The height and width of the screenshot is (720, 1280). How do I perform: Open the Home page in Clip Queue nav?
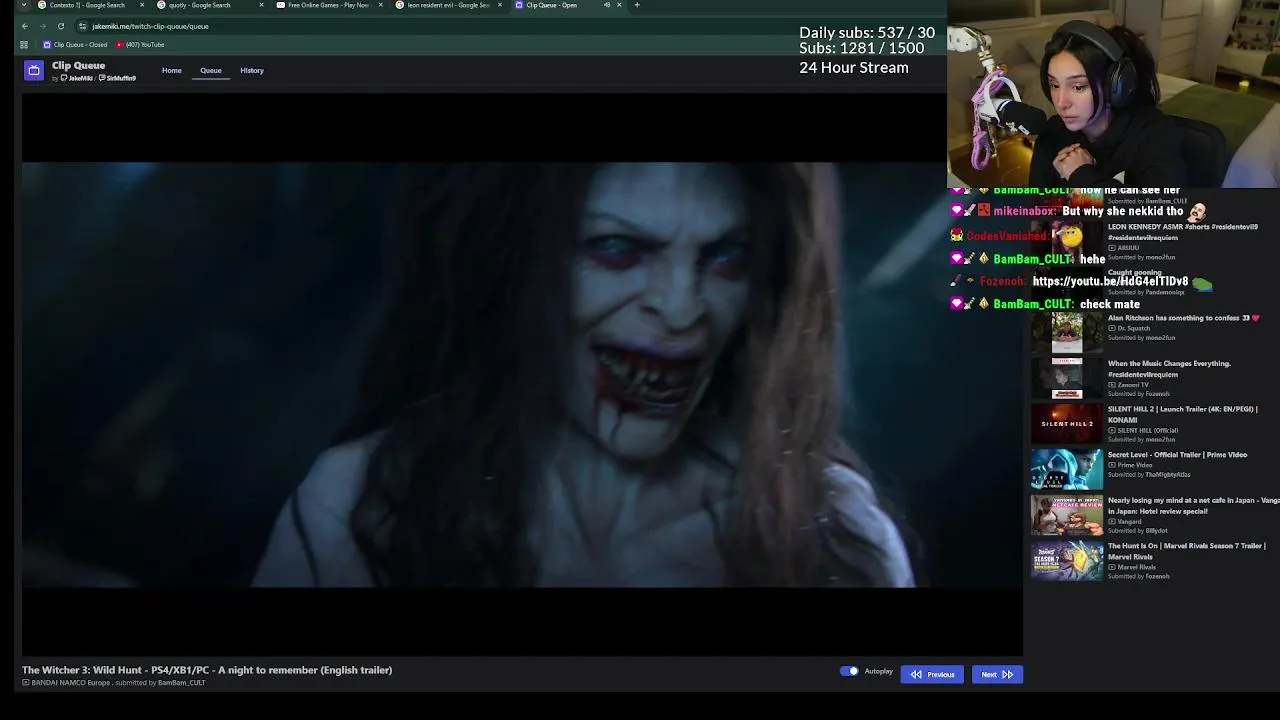(x=172, y=70)
